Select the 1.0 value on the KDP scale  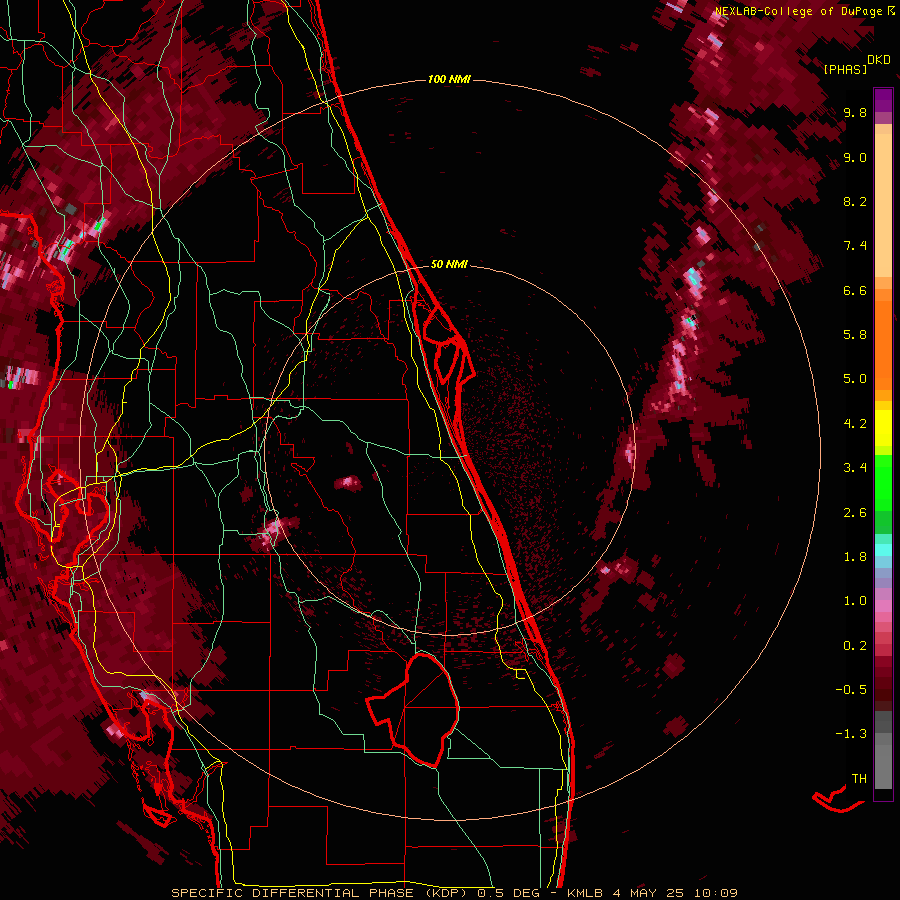tap(855, 601)
